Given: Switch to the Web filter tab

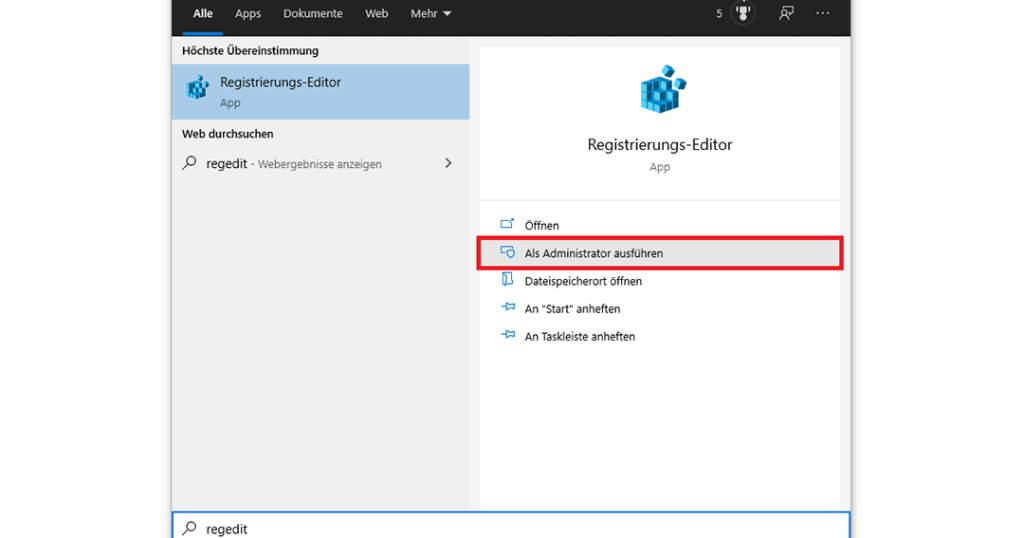Looking at the screenshot, I should (376, 14).
